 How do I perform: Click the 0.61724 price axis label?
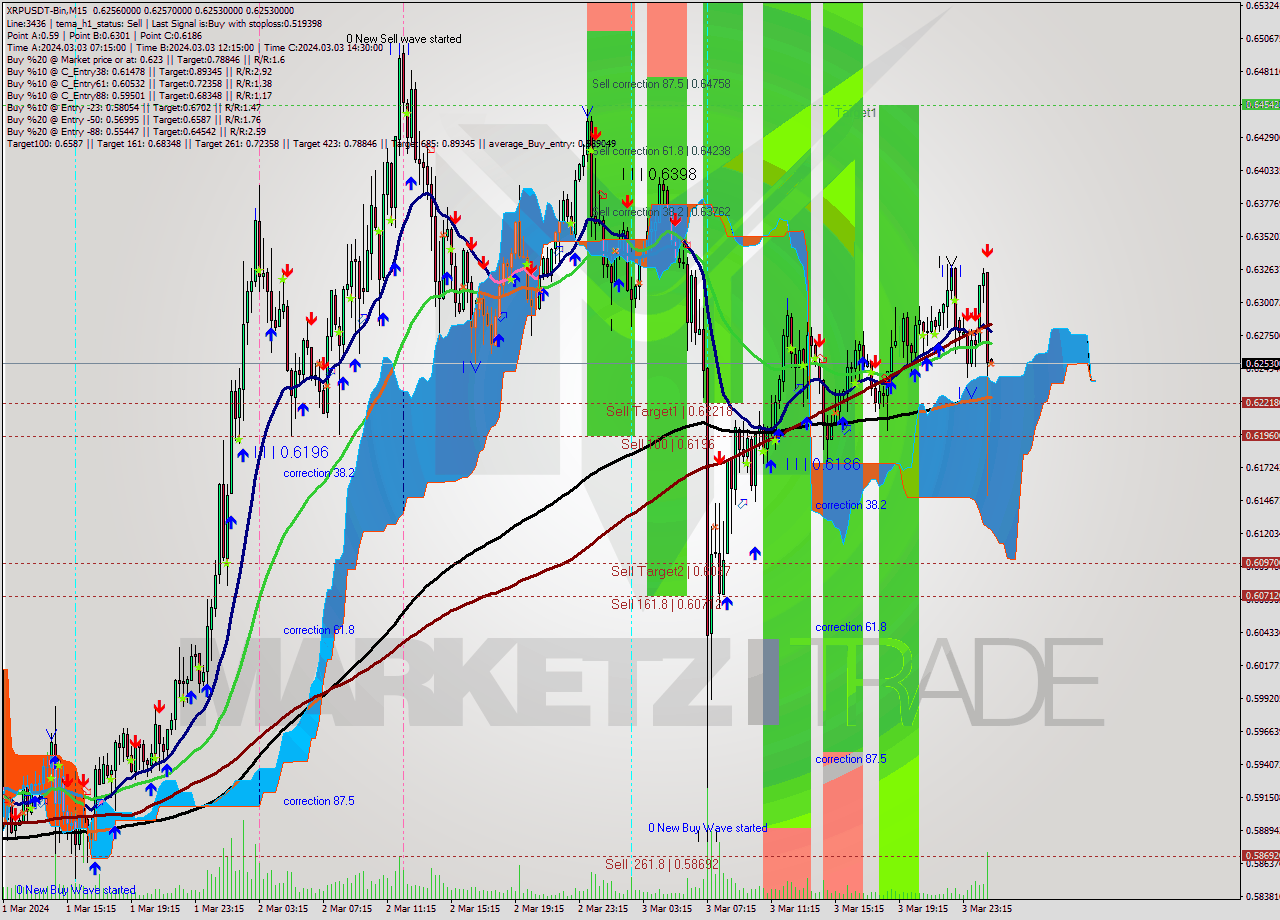coord(1262,467)
